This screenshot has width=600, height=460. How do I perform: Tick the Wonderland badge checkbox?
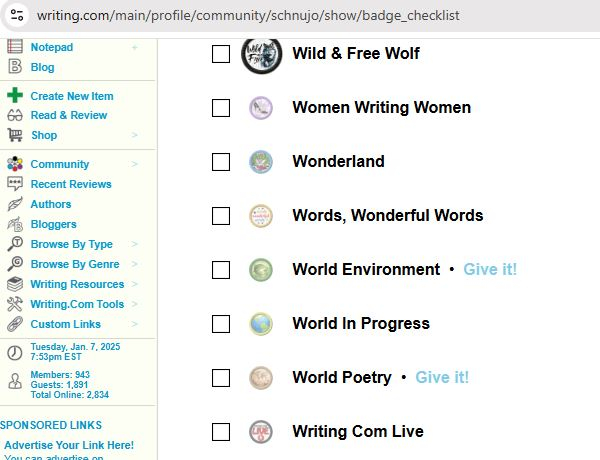tap(221, 162)
